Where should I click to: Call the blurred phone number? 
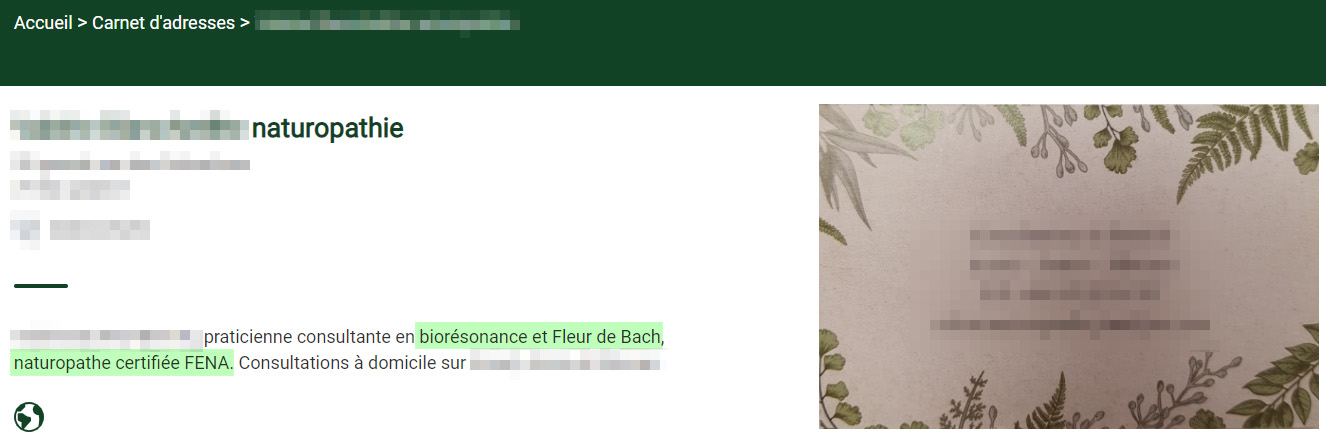click(99, 230)
